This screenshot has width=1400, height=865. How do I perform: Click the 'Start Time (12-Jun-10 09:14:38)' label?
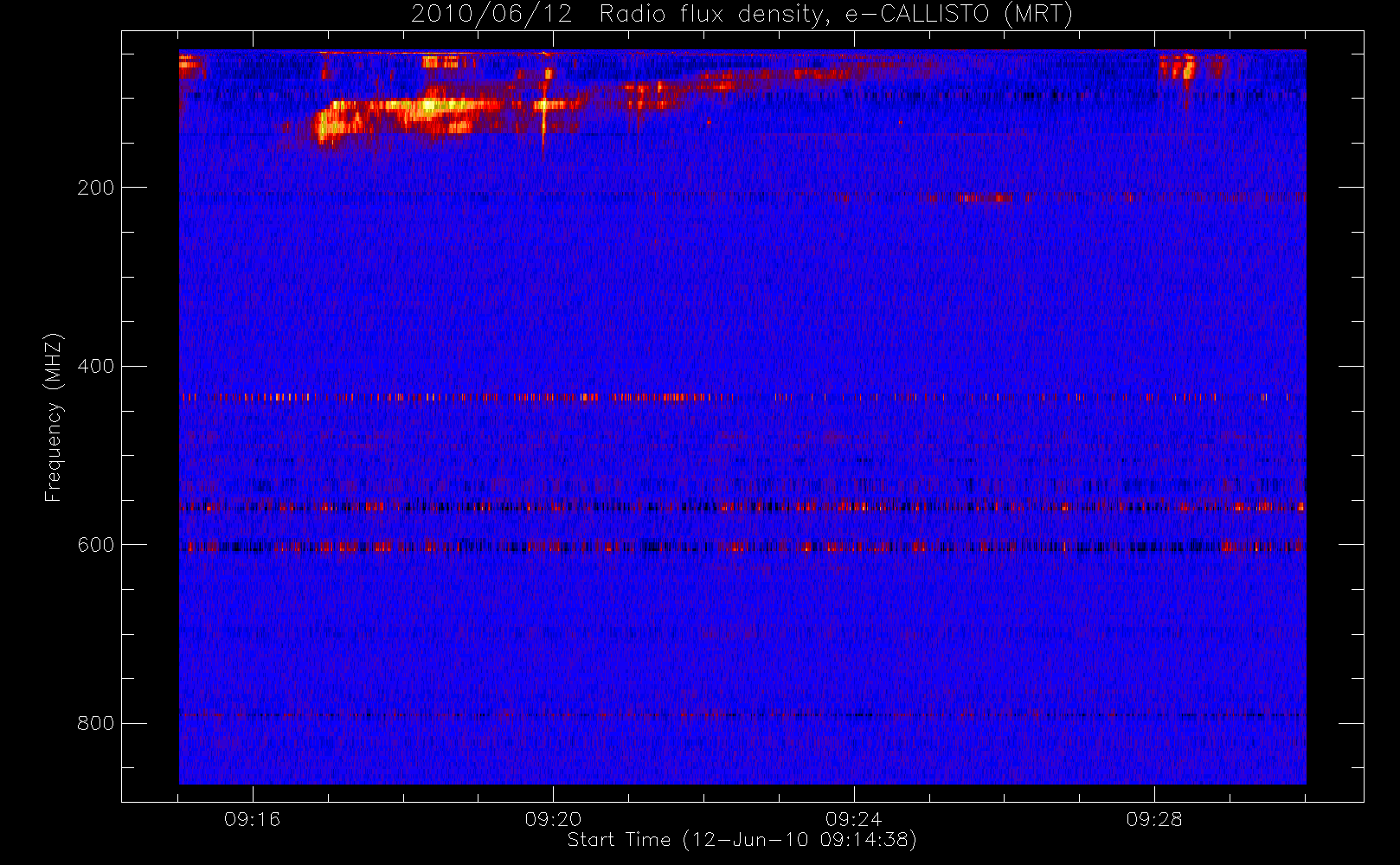click(742, 840)
